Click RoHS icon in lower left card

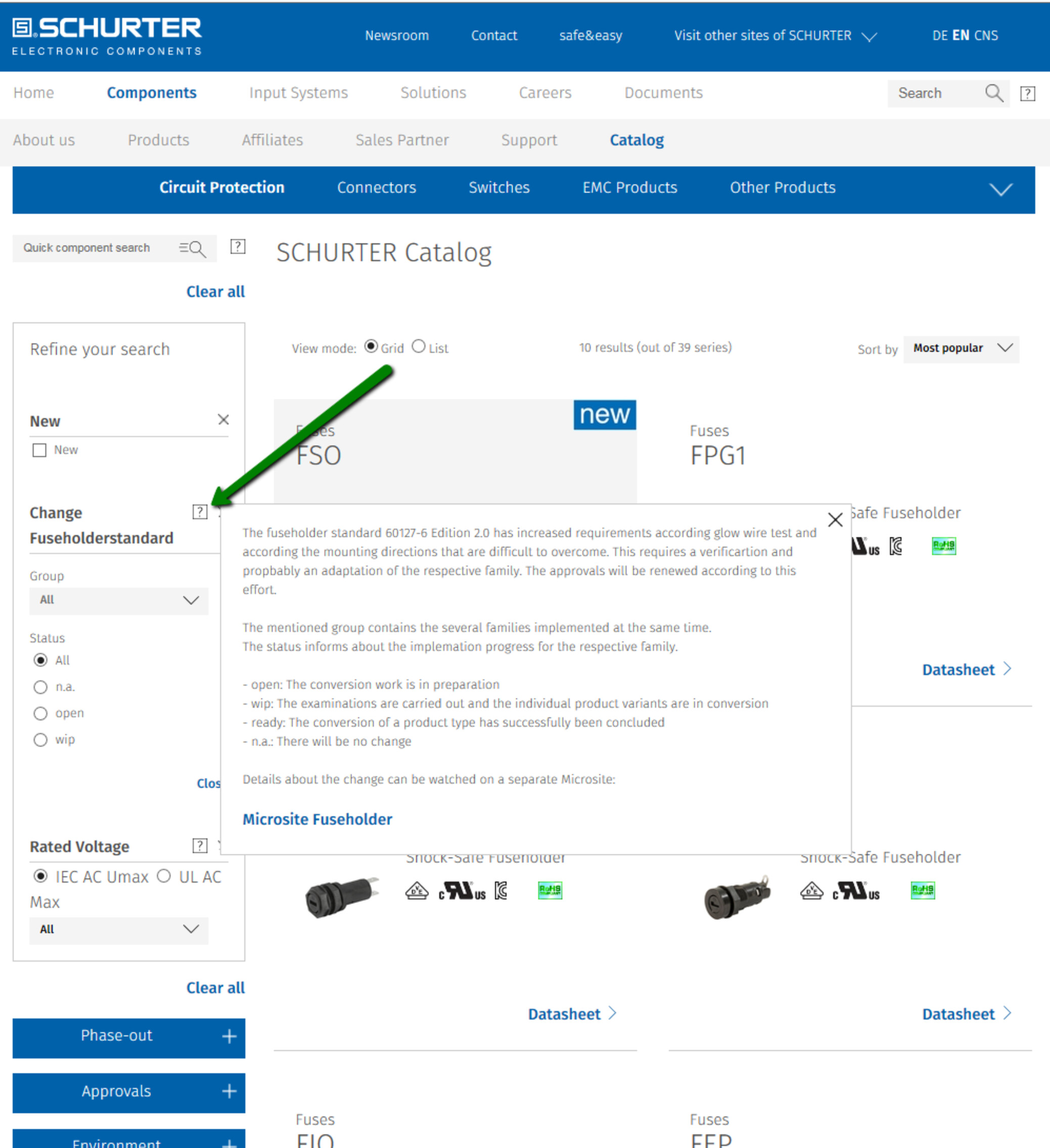pos(550,890)
